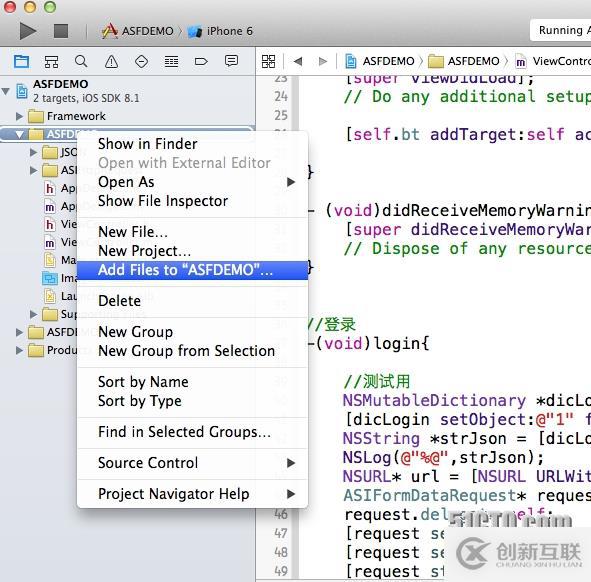Open the Source Control submenu

[x=192, y=463]
